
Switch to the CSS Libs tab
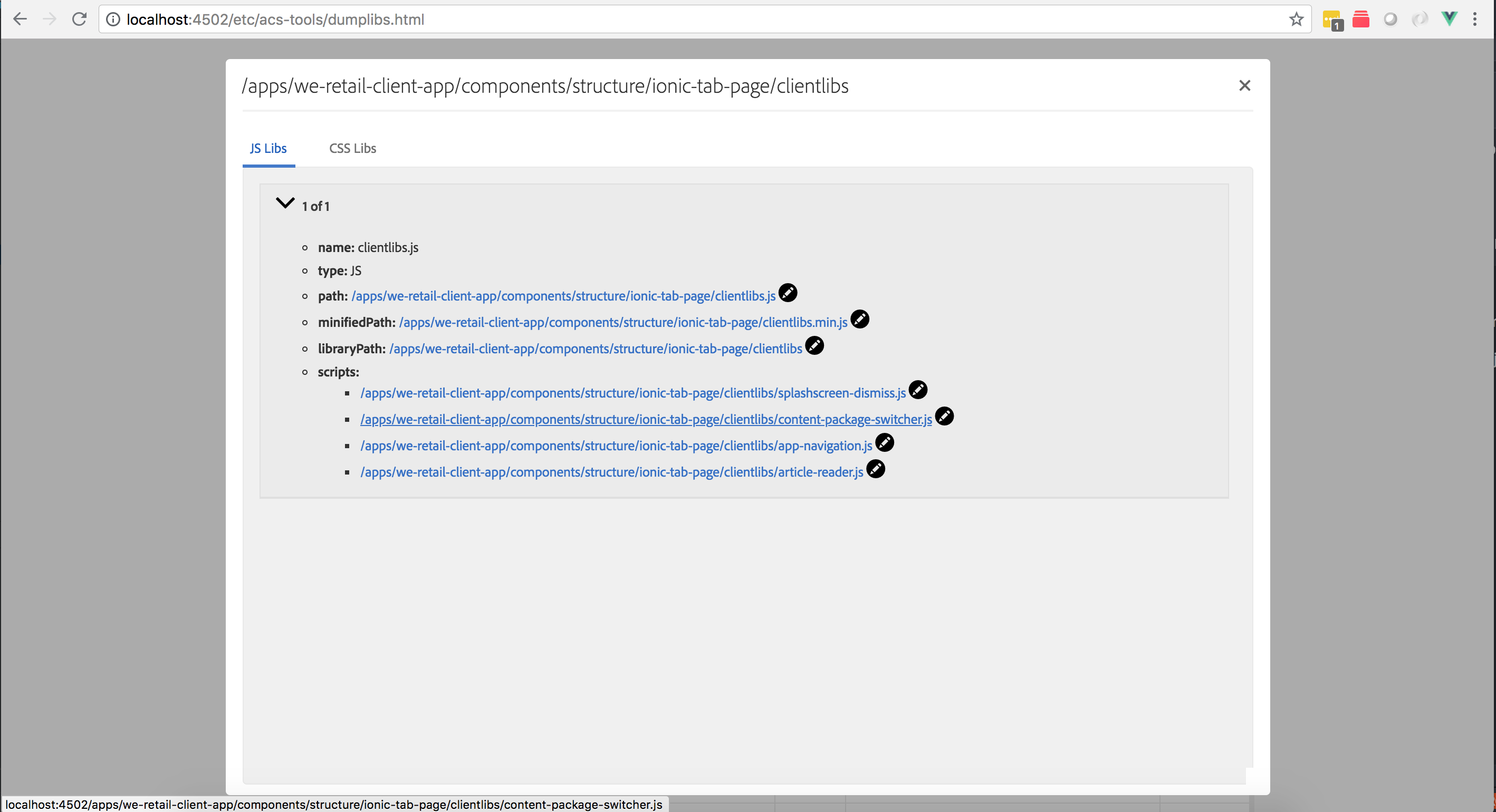[x=352, y=149]
